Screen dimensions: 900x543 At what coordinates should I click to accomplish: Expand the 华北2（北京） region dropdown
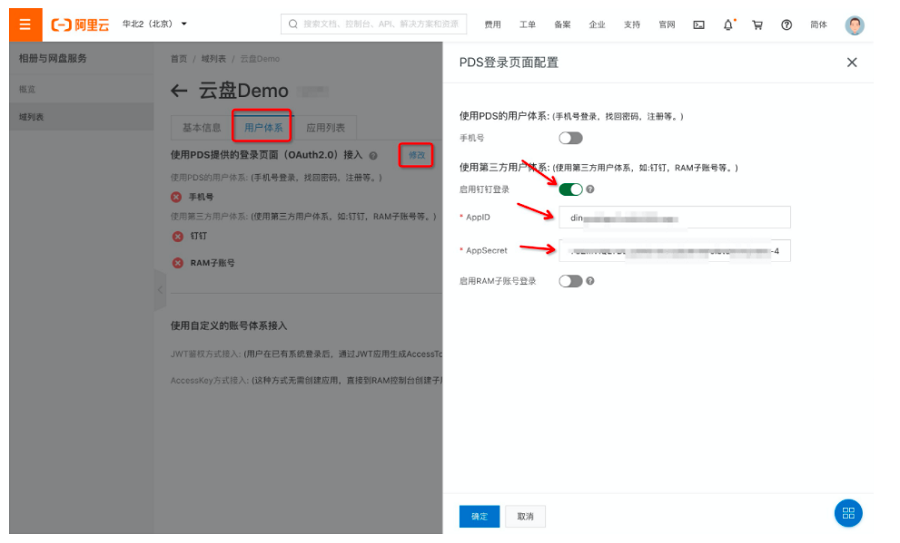click(x=155, y=24)
